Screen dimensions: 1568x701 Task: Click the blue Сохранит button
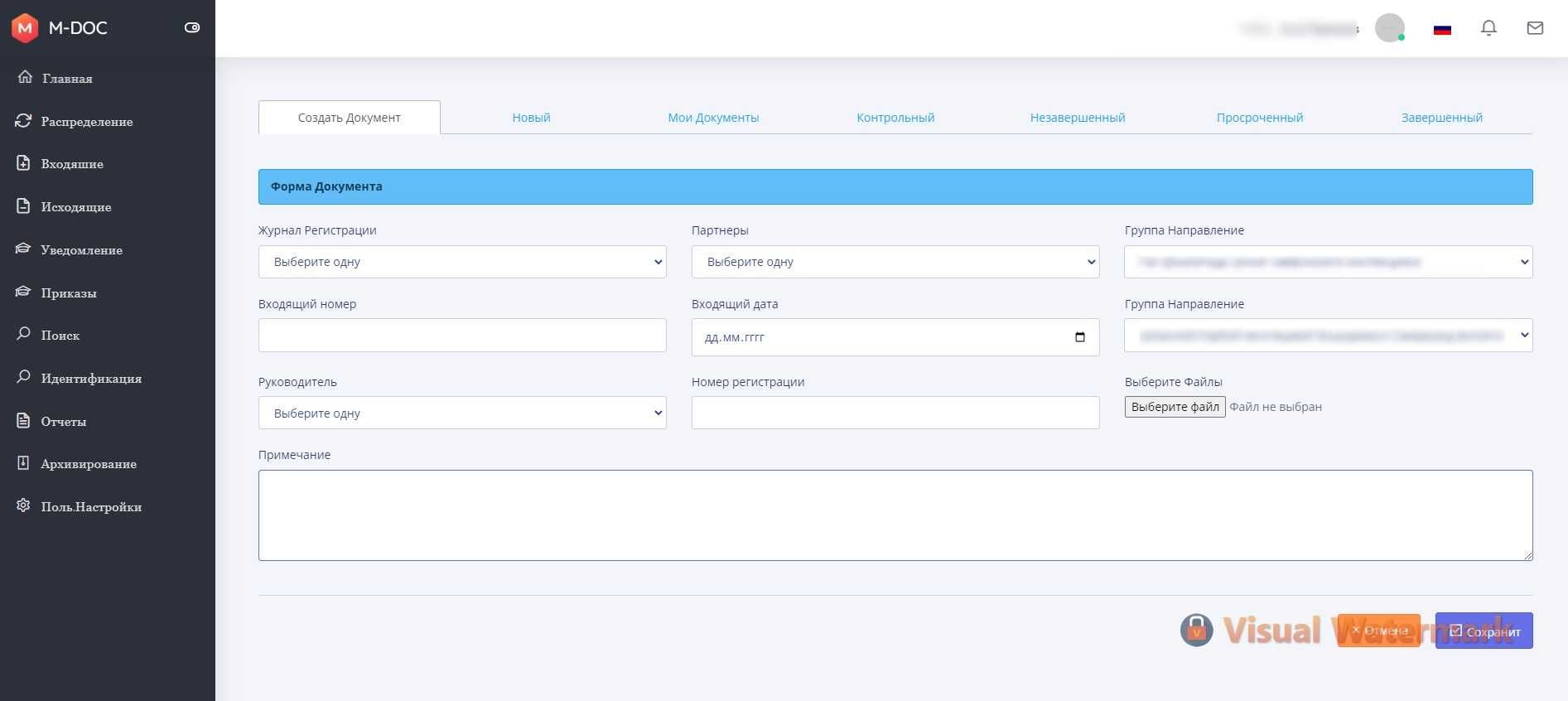1484,631
